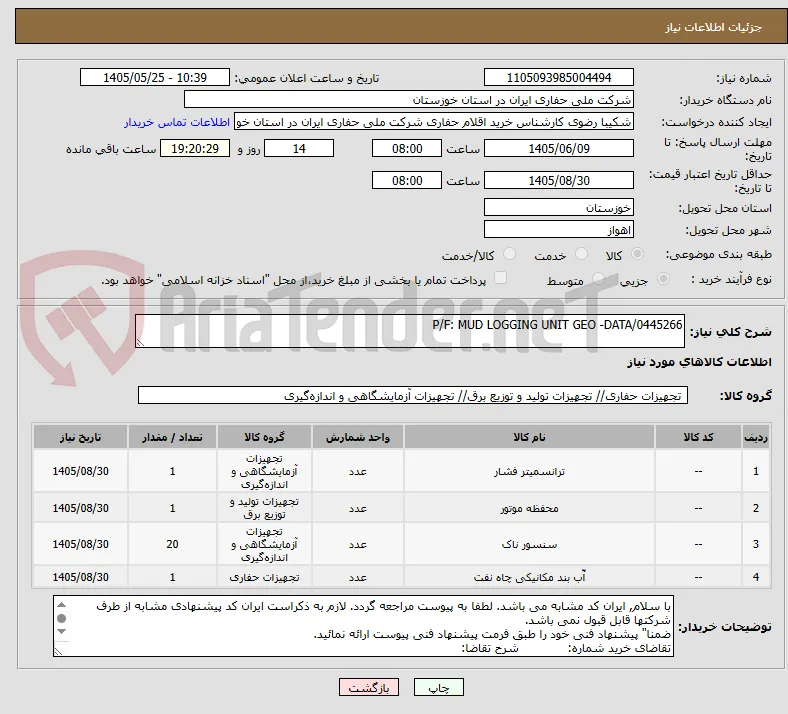Click تجهیزات تولید و توزیع برق group cell

(264, 508)
